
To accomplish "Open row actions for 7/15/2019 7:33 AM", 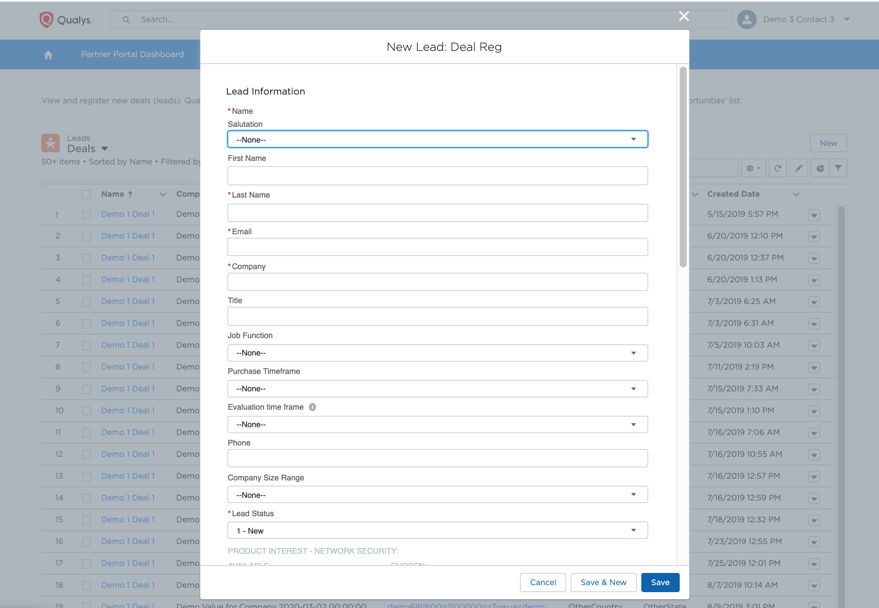I will 814,389.
